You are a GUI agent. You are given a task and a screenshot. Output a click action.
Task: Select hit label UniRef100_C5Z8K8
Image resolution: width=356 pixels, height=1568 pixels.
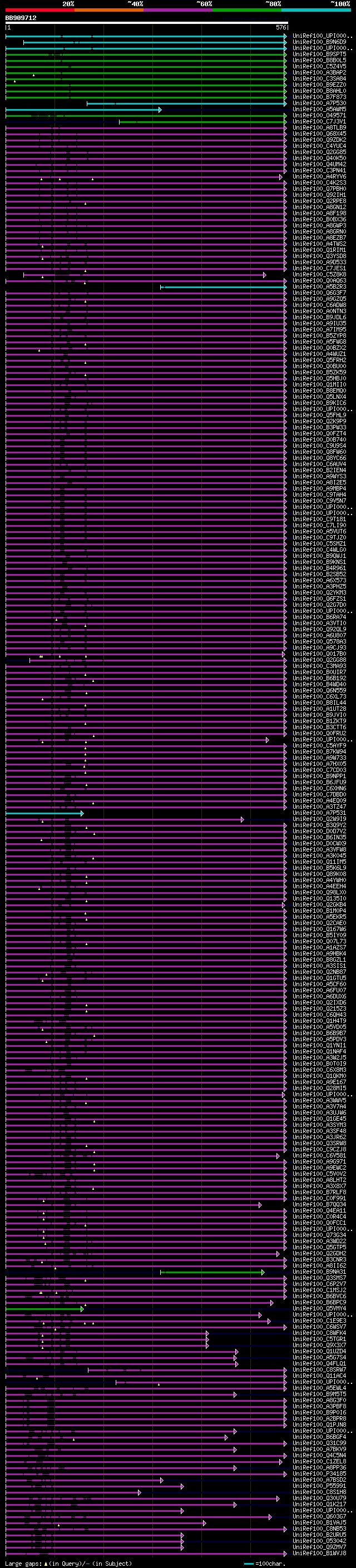click(319, 275)
